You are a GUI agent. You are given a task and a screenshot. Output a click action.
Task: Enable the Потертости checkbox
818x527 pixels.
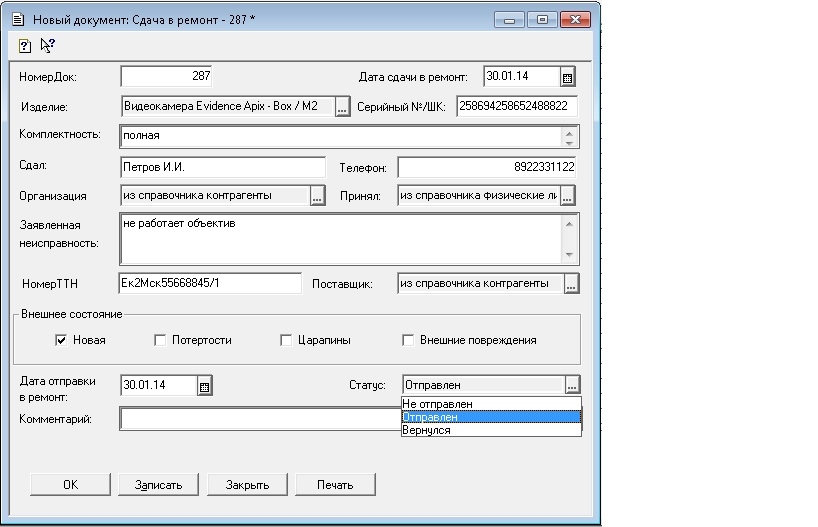point(160,340)
